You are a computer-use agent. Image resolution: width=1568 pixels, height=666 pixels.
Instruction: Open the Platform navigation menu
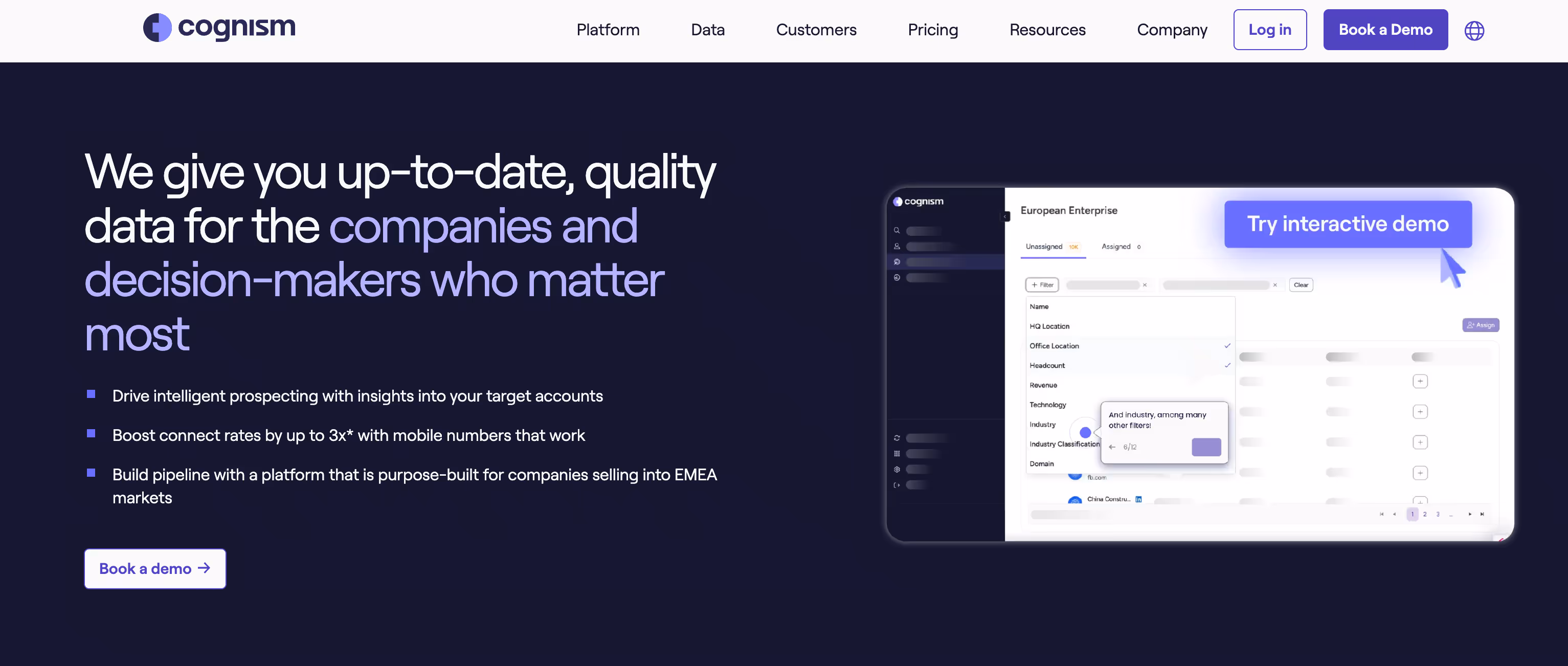608,30
